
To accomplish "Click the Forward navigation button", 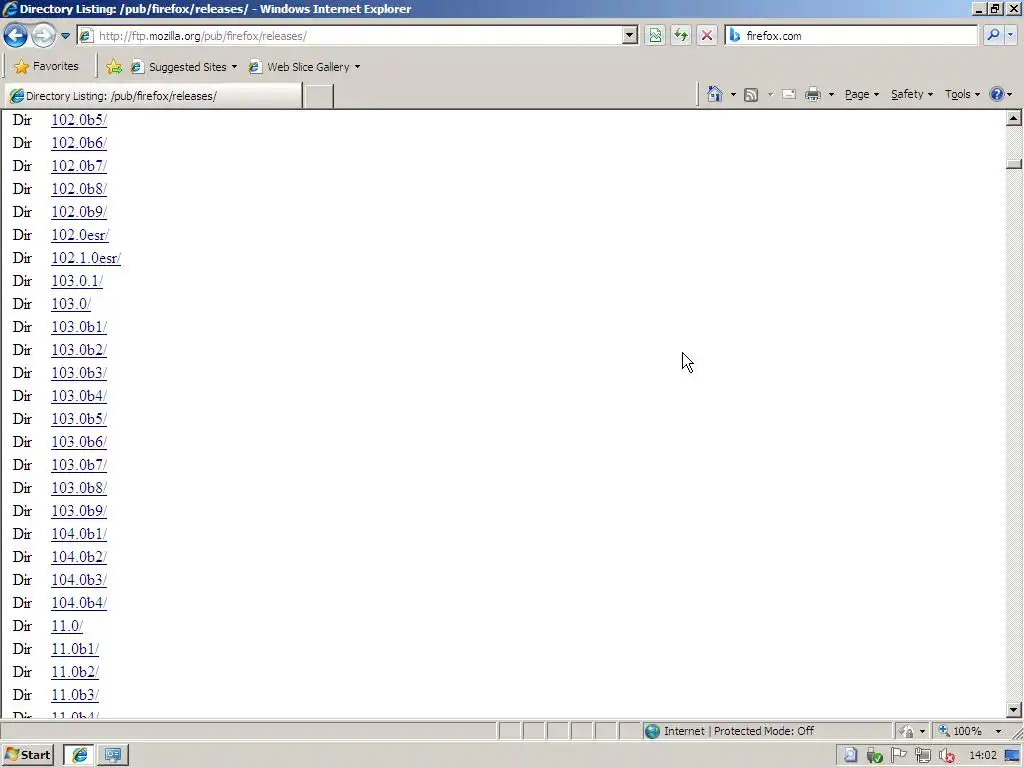I will point(43,35).
